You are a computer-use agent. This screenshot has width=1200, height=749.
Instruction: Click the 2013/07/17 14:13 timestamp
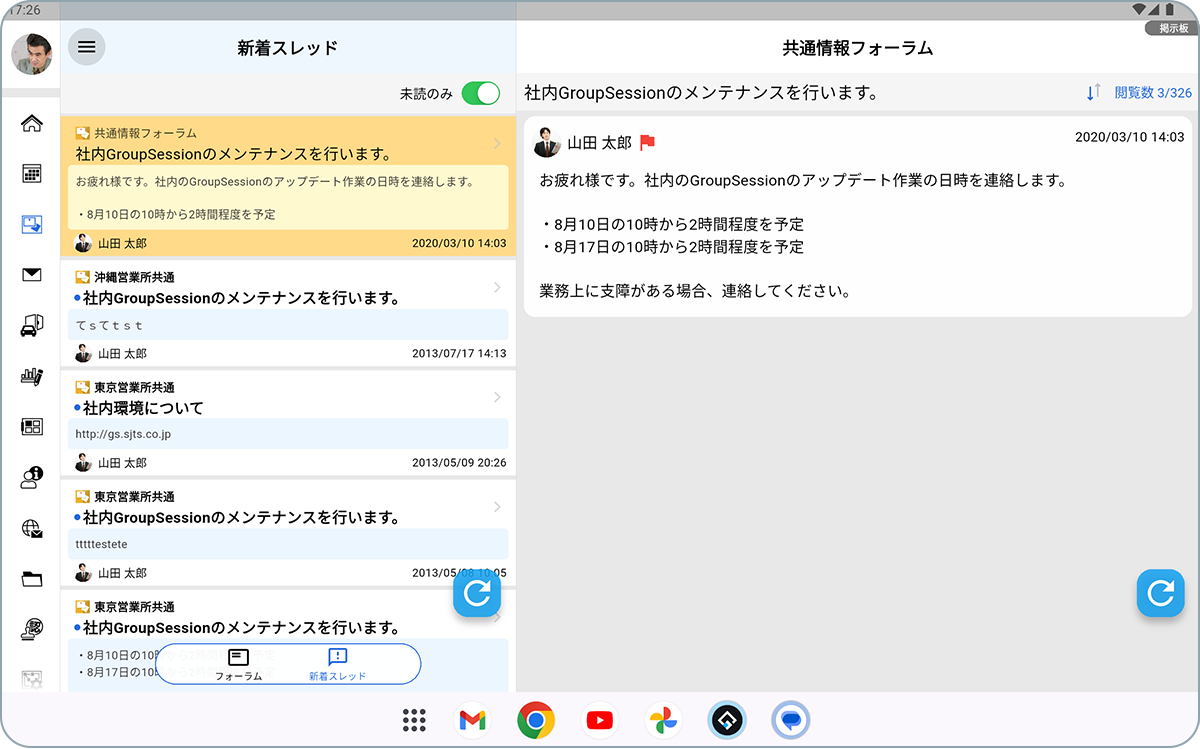tap(459, 353)
